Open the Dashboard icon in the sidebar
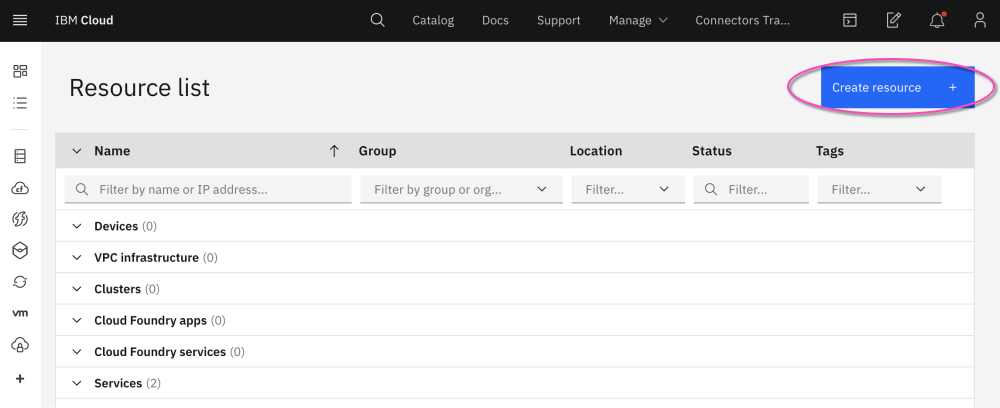The height and width of the screenshot is (408, 1000). 20,71
